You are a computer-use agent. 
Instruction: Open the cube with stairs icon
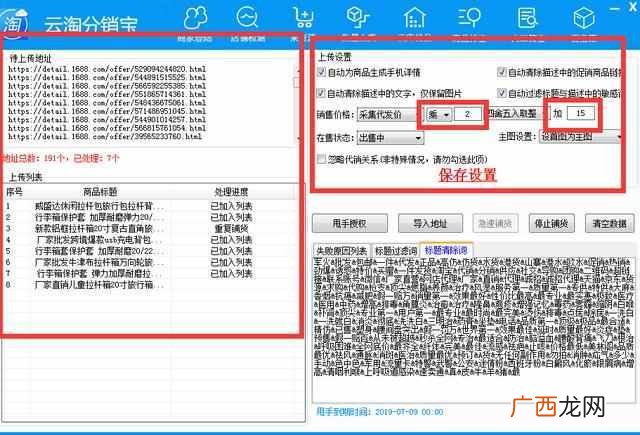(x=358, y=18)
